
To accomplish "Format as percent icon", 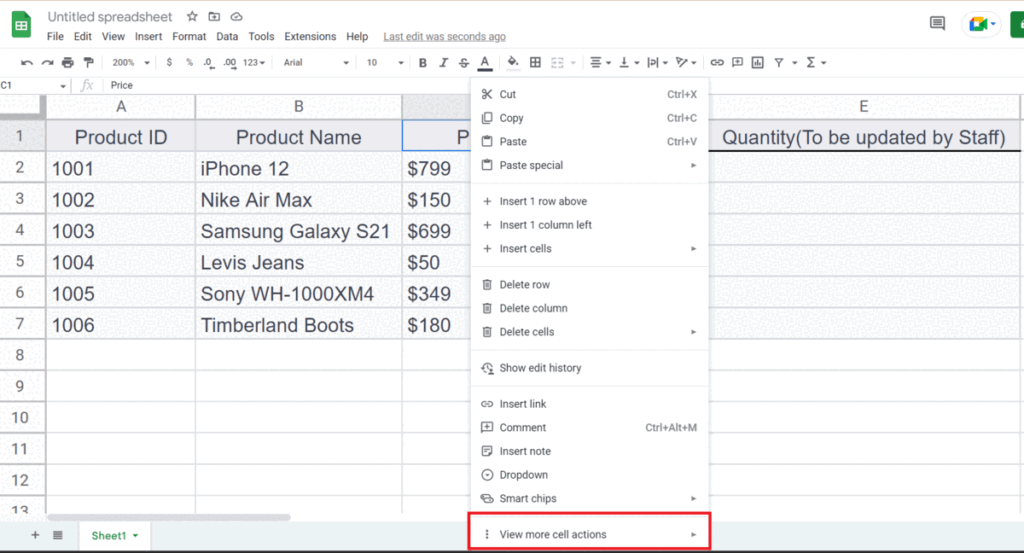I will pyautogui.click(x=189, y=63).
